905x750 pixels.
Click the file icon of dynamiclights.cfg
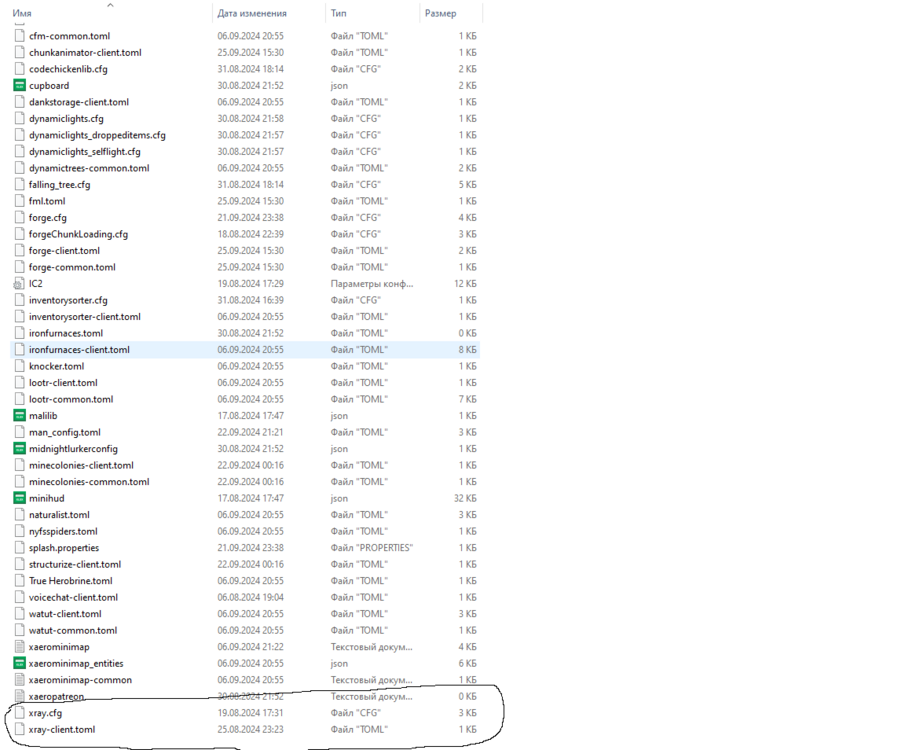pos(20,118)
